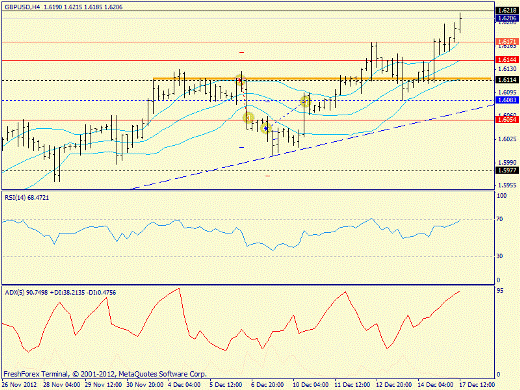
Task: Select the small blue dash marker on the price chart
Action: [x=242, y=147]
